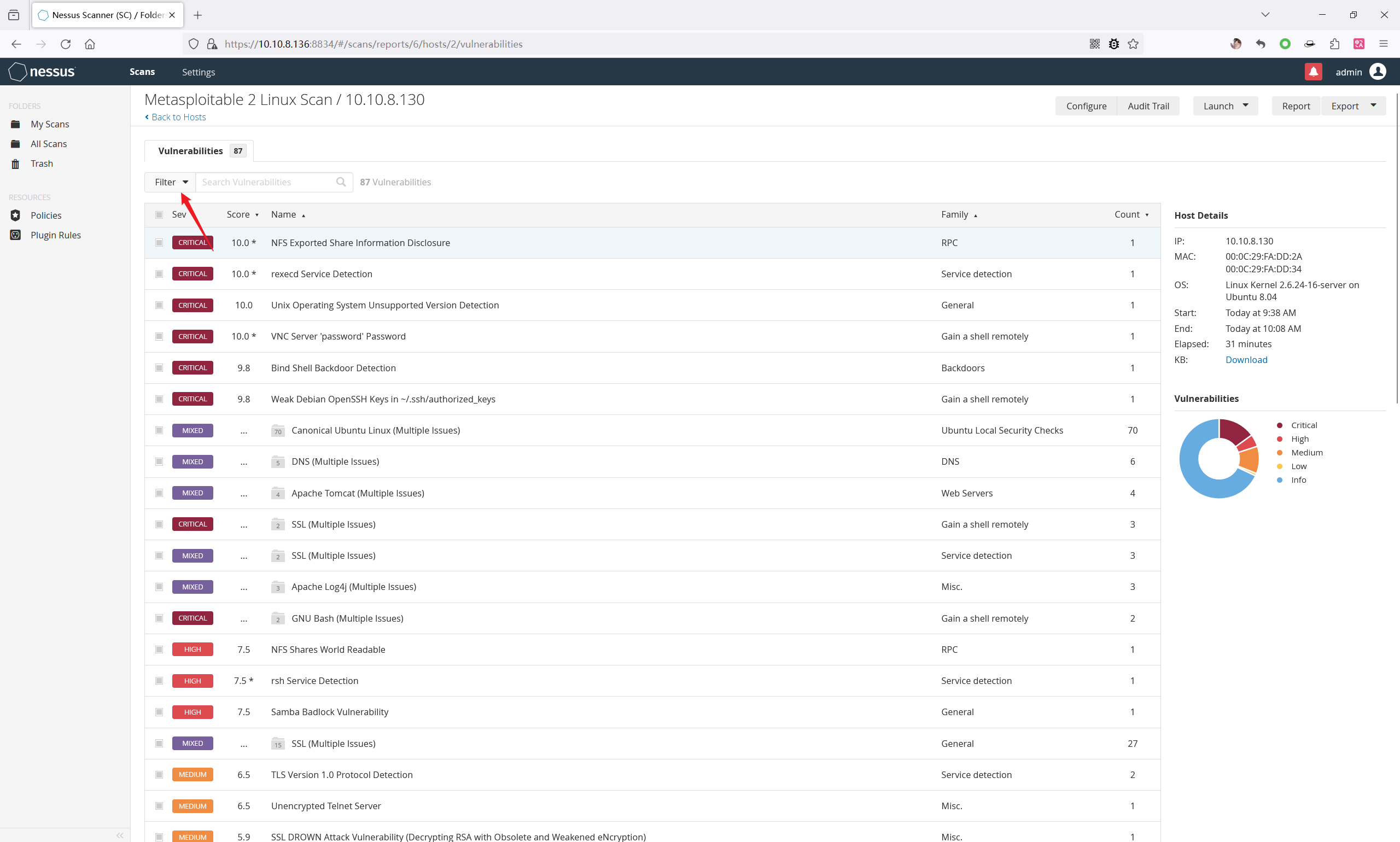Open the Settings menu
Viewport: 1400px width, 842px height.
pos(198,72)
